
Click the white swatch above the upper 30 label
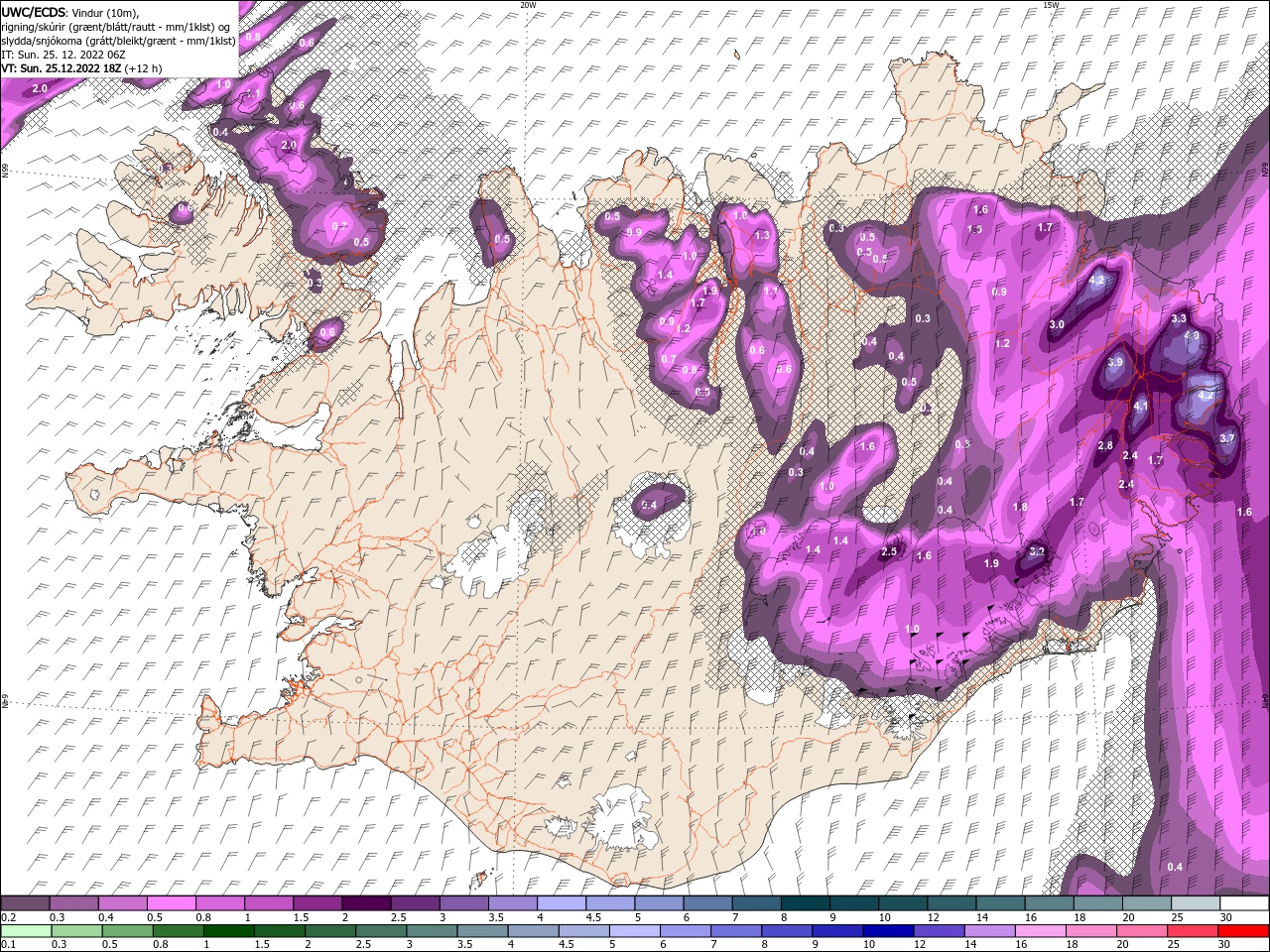pos(1243,903)
